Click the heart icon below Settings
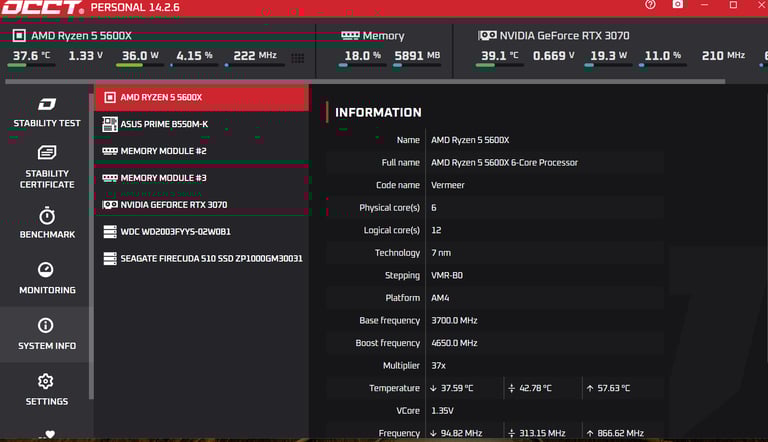Screen dimensions: 768x442 coord(50,434)
